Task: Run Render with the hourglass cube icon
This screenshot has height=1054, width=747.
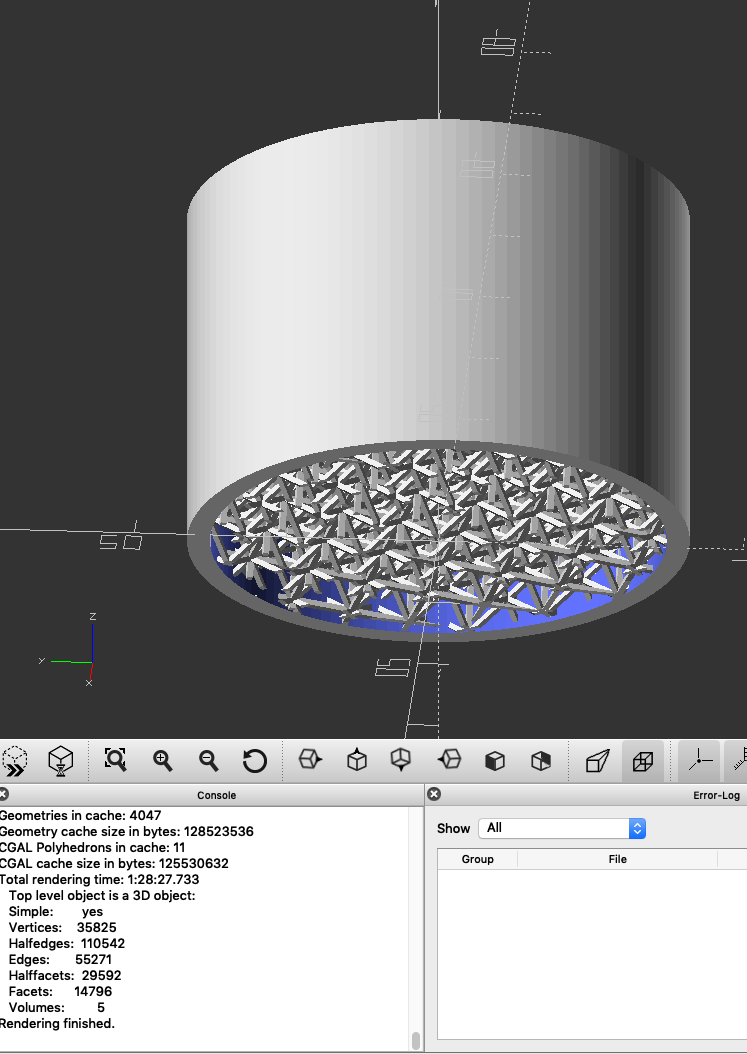Action: [x=61, y=762]
